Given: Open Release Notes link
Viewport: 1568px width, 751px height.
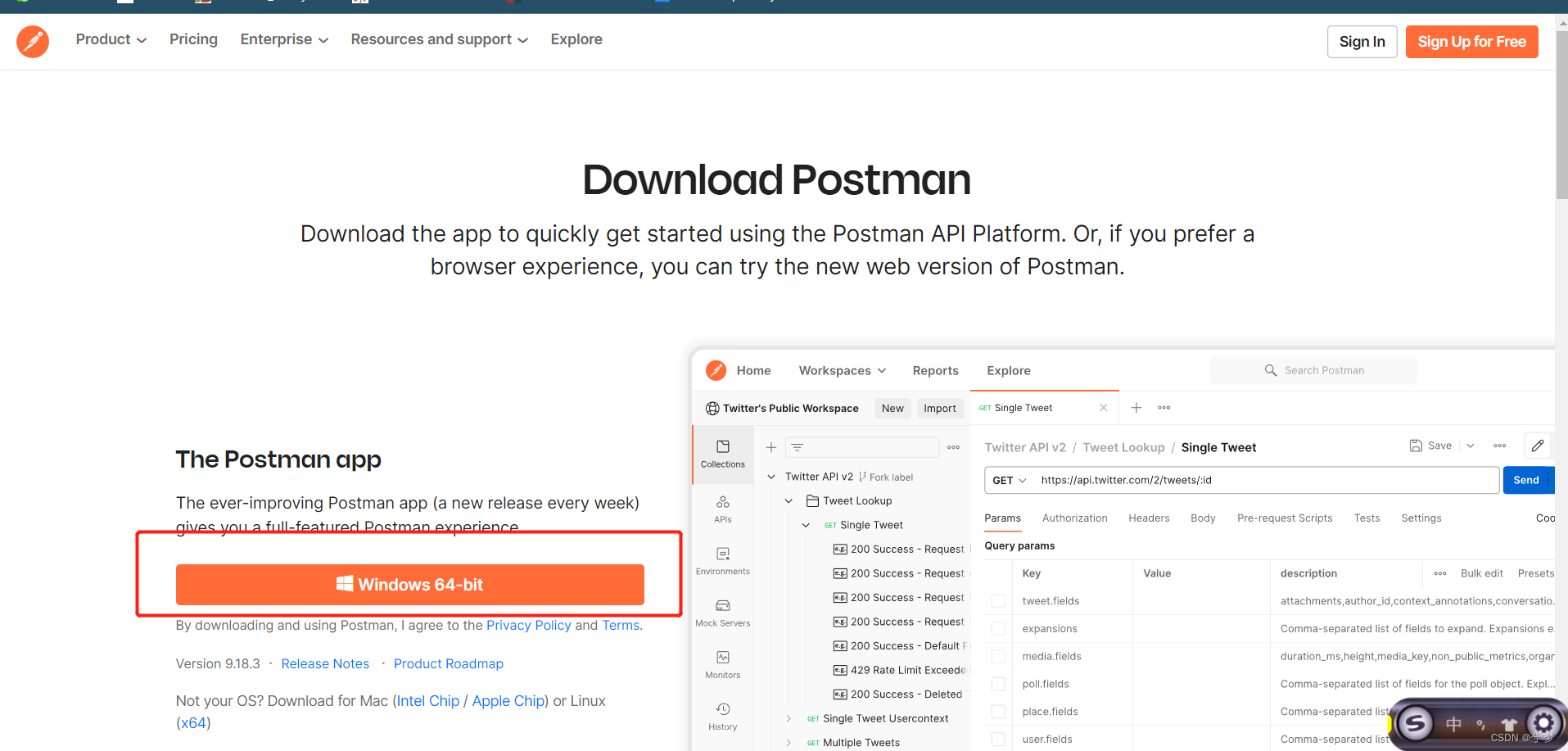Looking at the screenshot, I should tap(325, 663).
